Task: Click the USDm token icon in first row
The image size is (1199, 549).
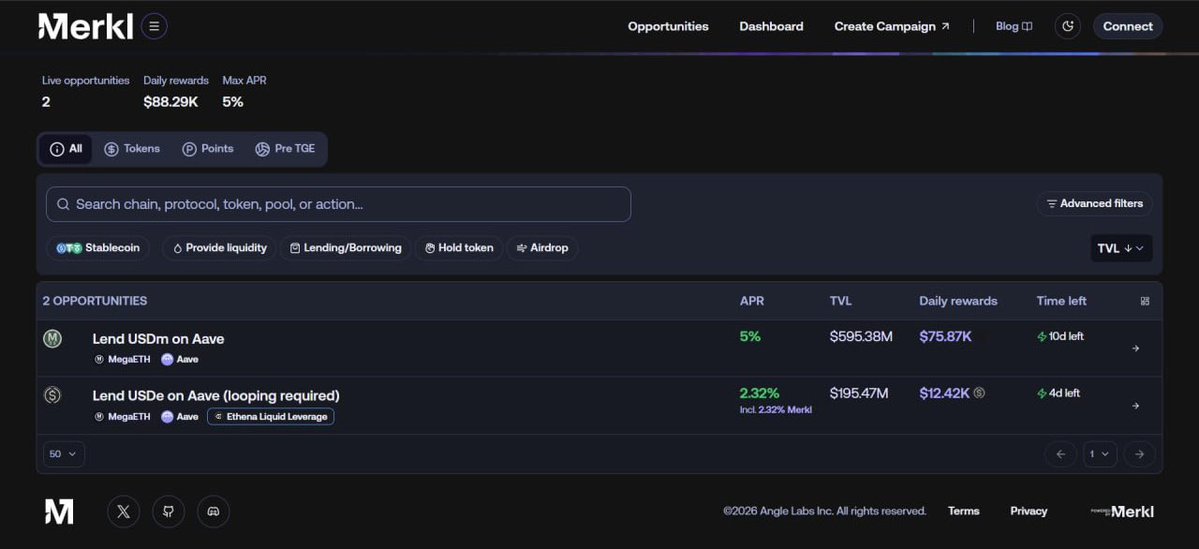Action: pyautogui.click(x=53, y=339)
